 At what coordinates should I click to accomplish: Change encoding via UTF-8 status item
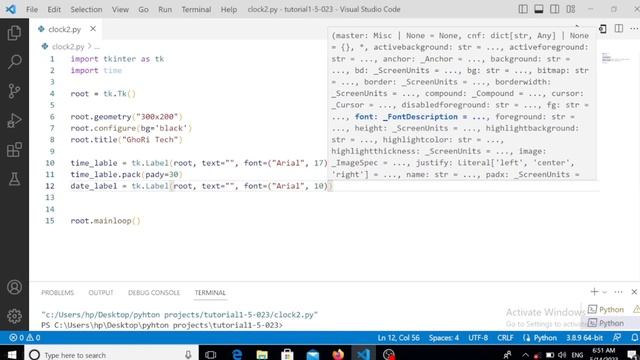click(x=478, y=338)
